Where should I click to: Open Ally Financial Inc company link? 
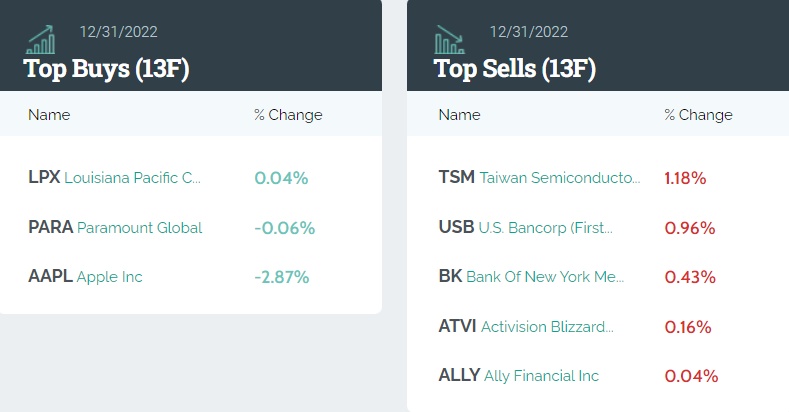[x=541, y=376]
